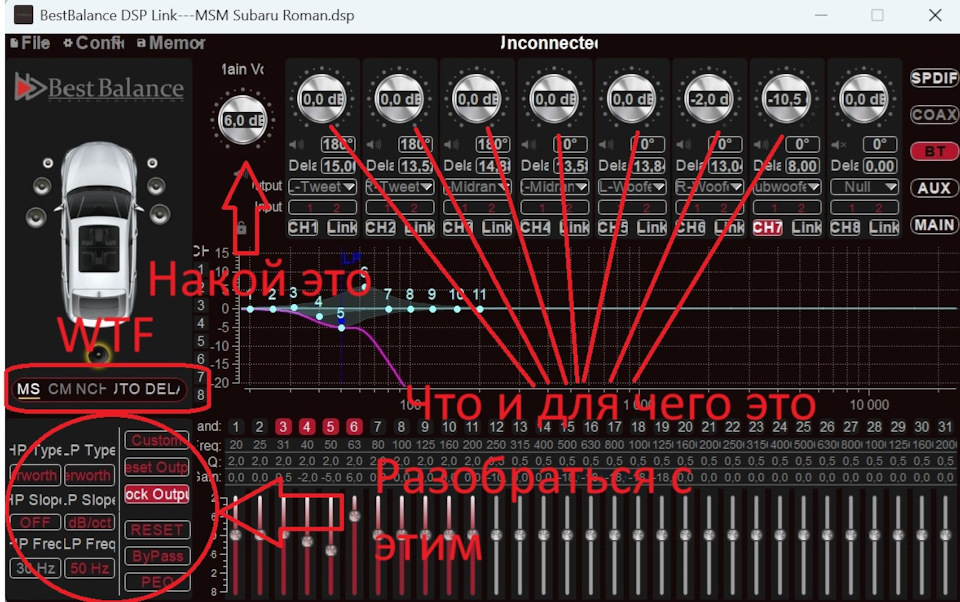
Task: Mute channel CH3 speaker icon
Action: (x=451, y=145)
